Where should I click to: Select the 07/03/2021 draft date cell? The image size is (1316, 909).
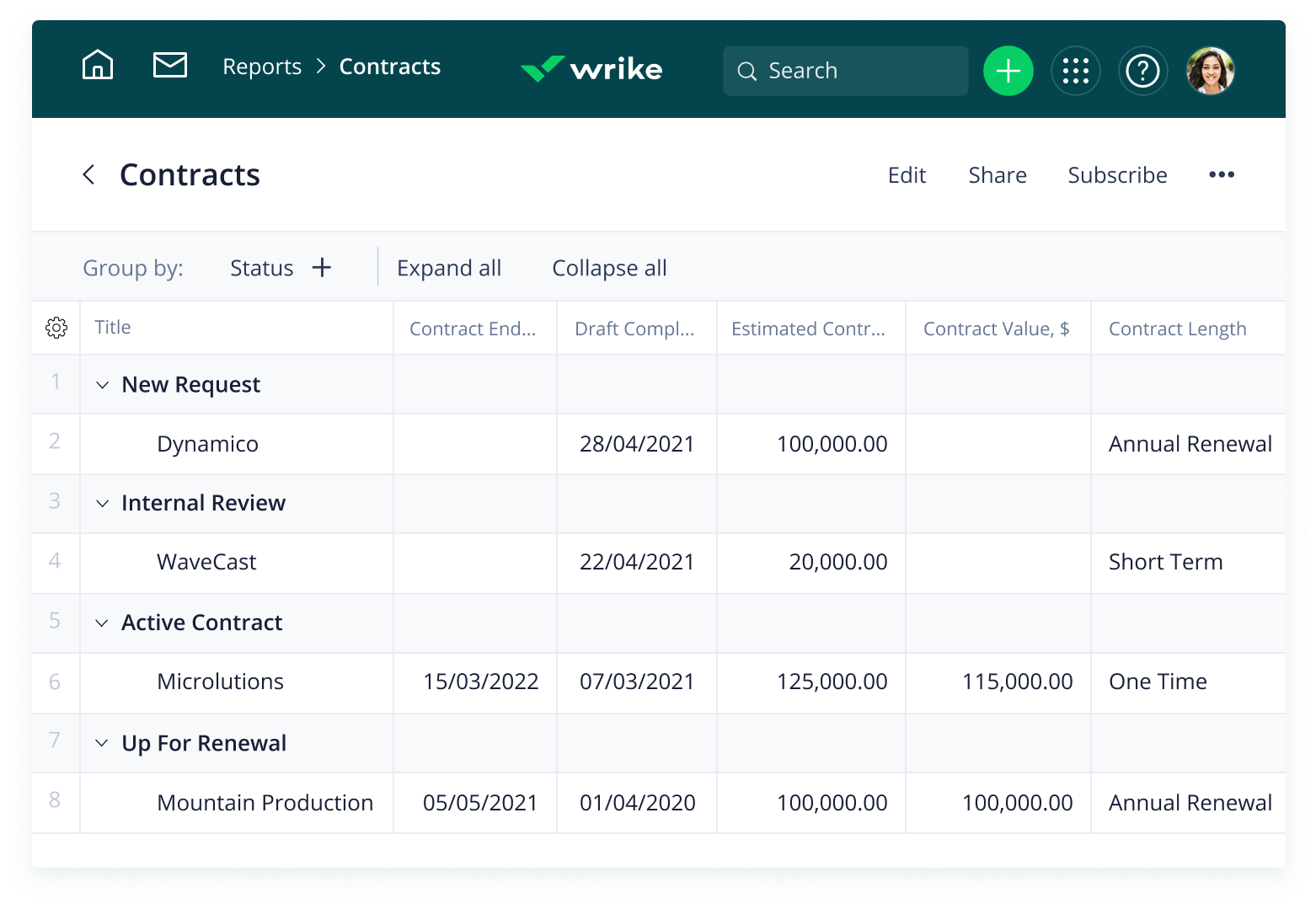[x=637, y=682]
